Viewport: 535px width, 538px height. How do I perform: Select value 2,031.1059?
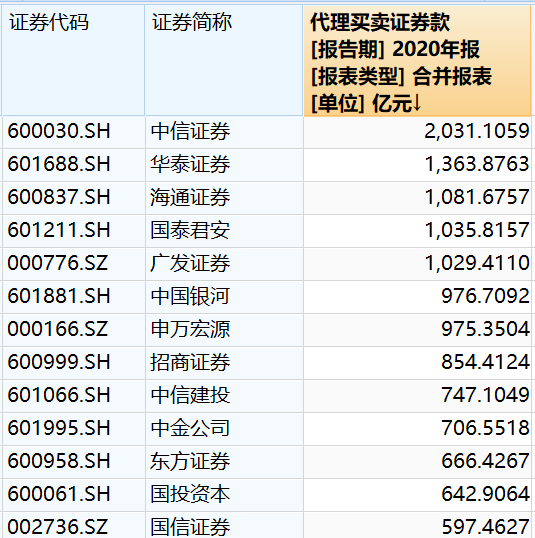417,132
